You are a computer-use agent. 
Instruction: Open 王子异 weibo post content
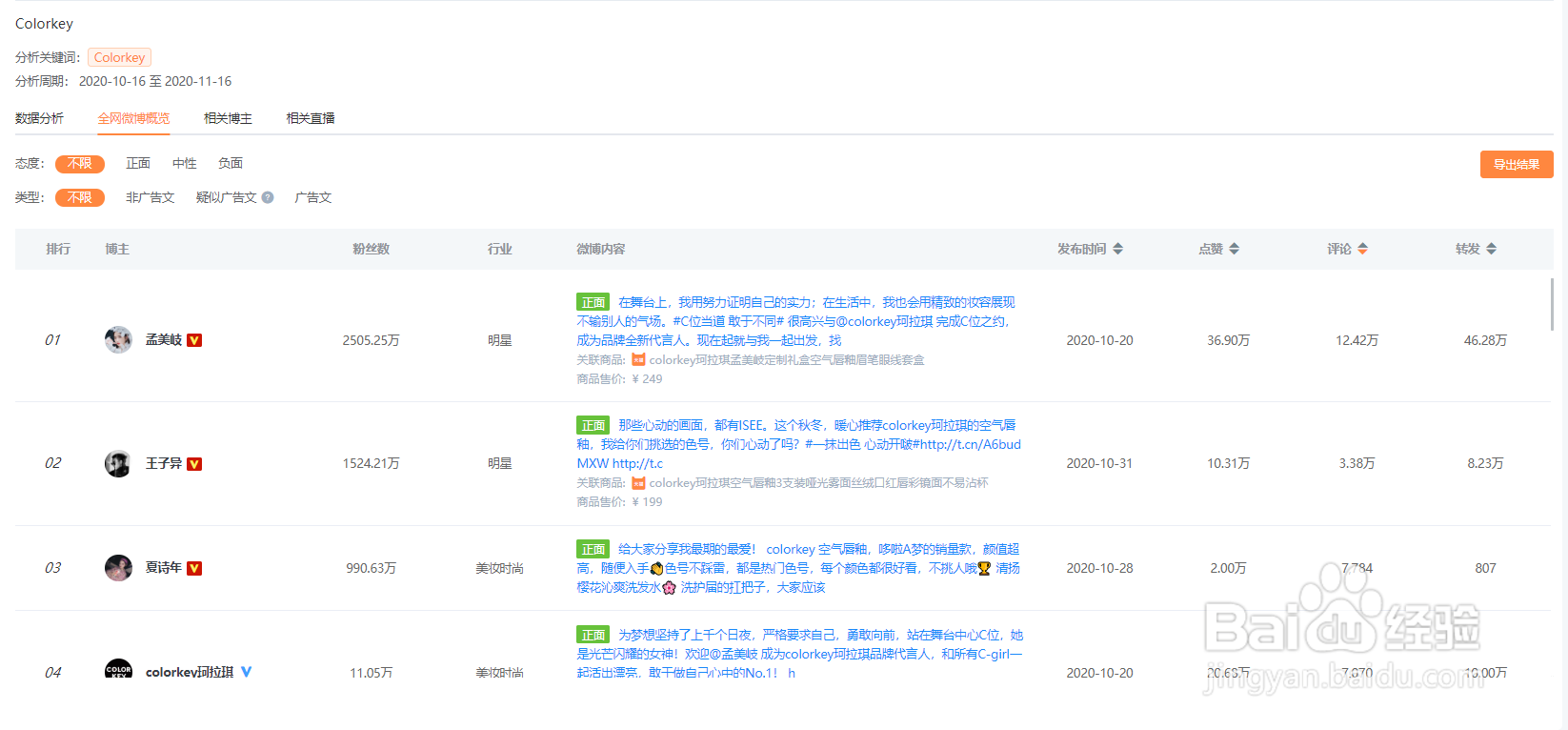(x=798, y=444)
